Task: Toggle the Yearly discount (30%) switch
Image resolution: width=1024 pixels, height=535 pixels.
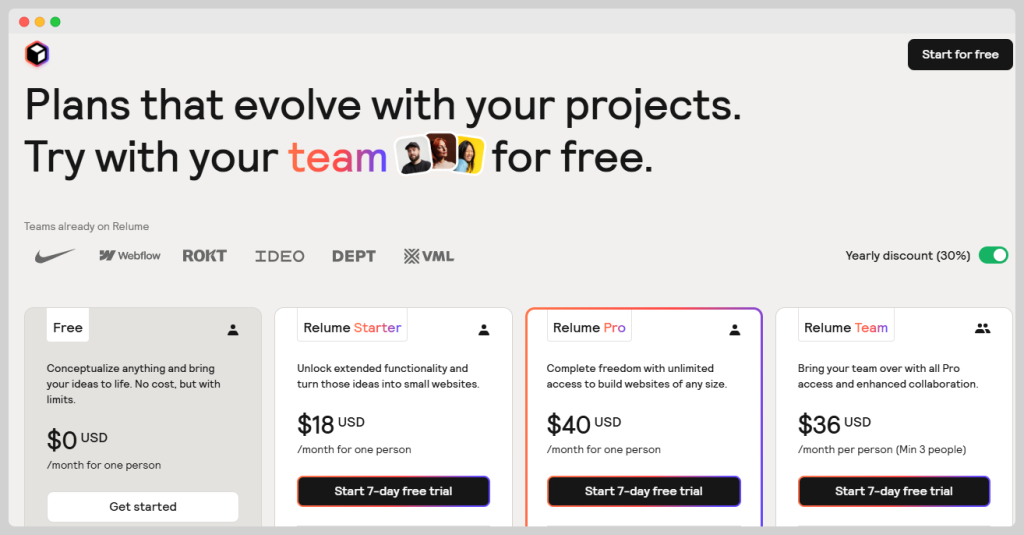Action: click(993, 255)
